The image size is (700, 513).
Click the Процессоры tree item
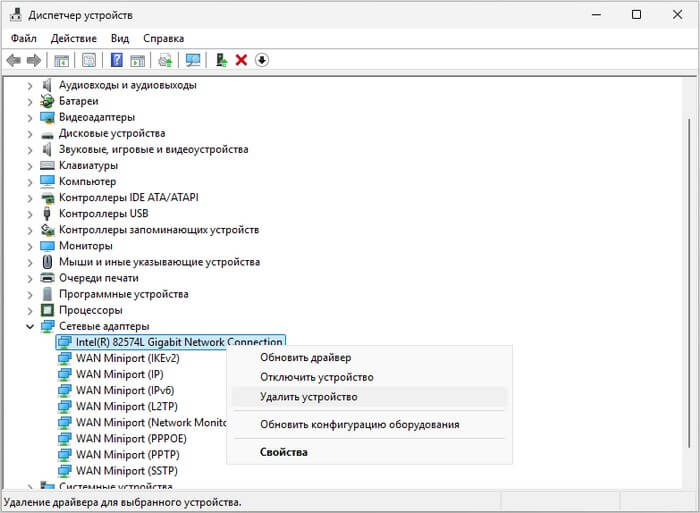90,310
